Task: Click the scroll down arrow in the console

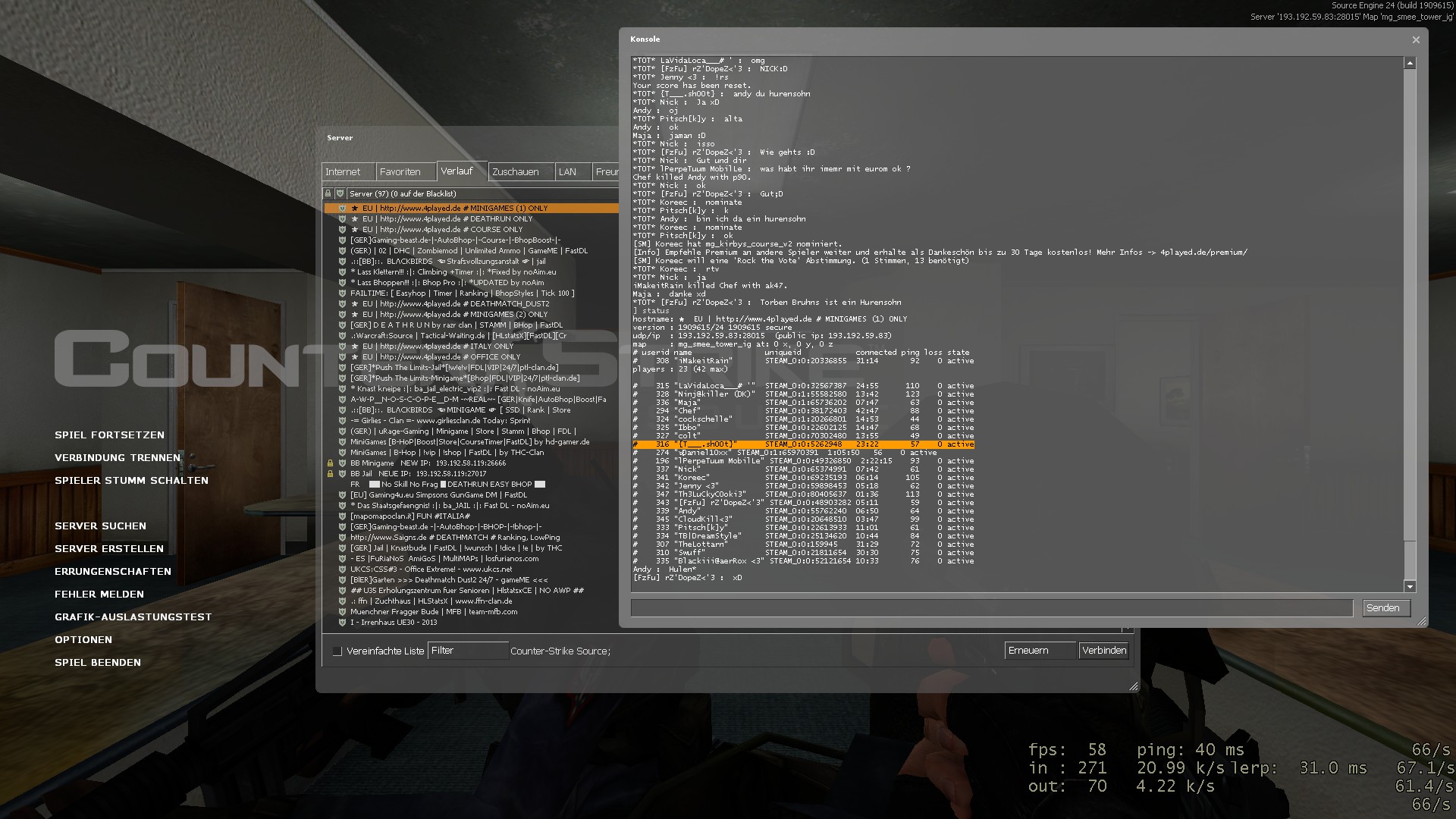Action: click(x=1410, y=586)
